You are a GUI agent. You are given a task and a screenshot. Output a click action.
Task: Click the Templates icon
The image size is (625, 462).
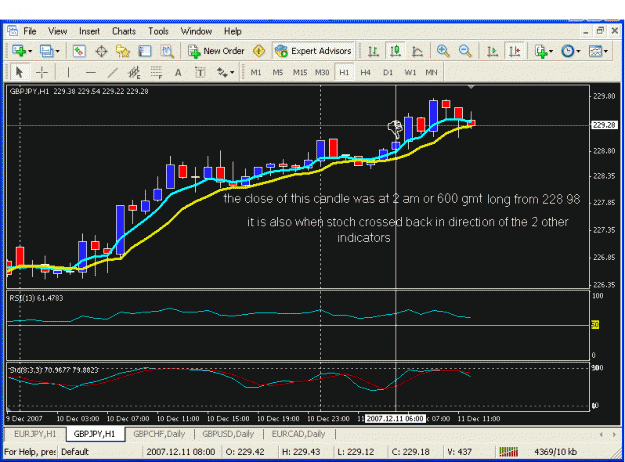click(x=596, y=51)
